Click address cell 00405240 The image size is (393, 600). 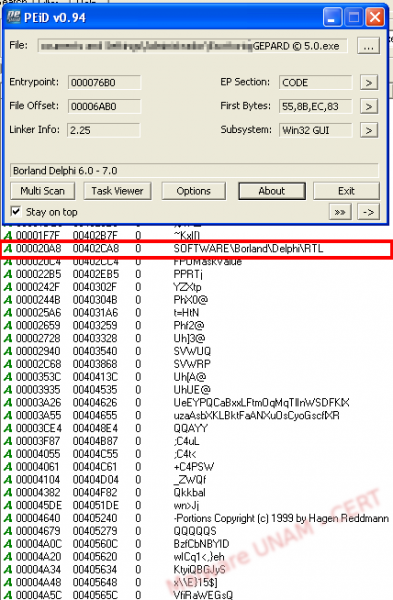click(96, 518)
